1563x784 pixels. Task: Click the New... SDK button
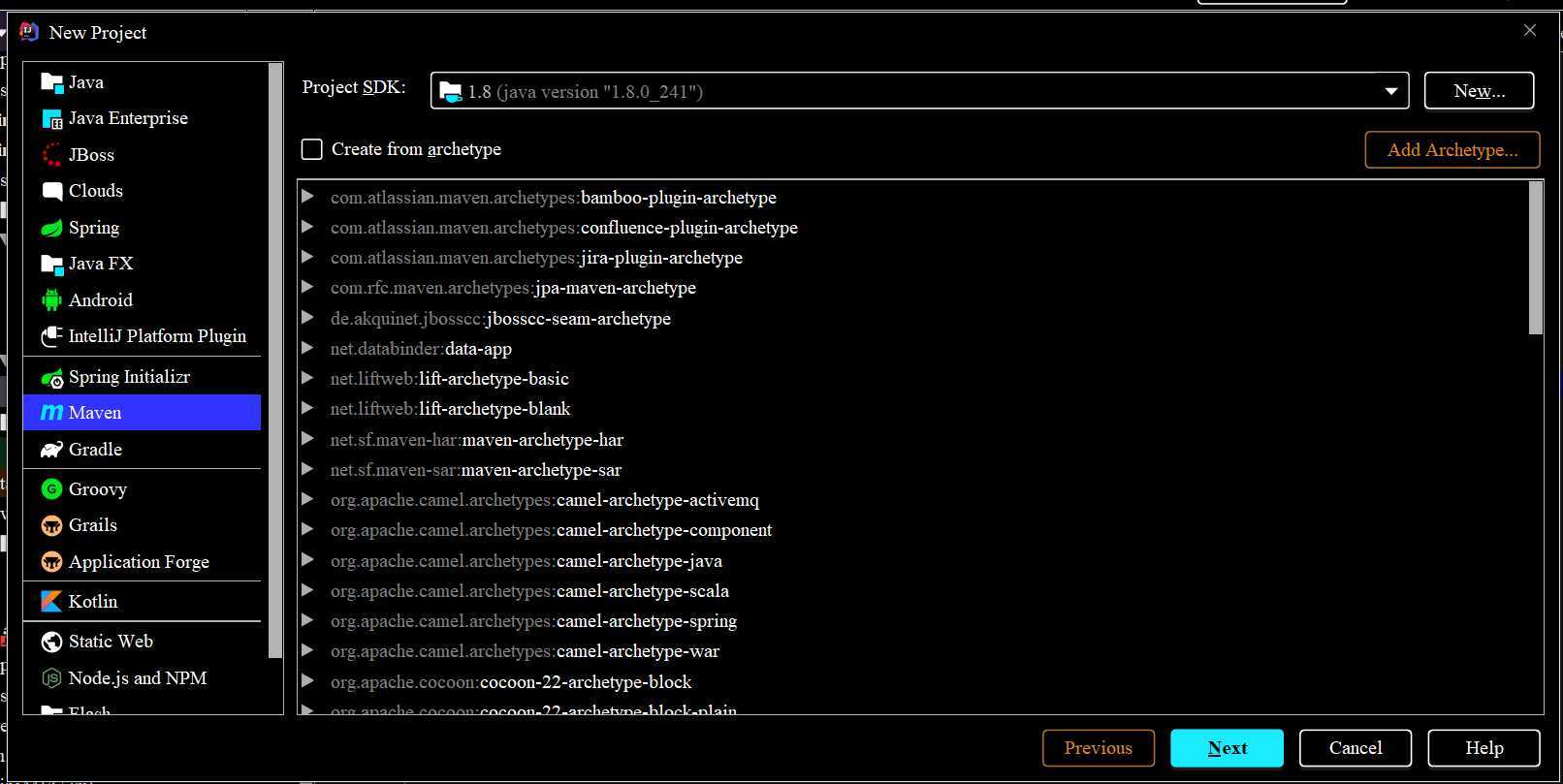pyautogui.click(x=1479, y=91)
